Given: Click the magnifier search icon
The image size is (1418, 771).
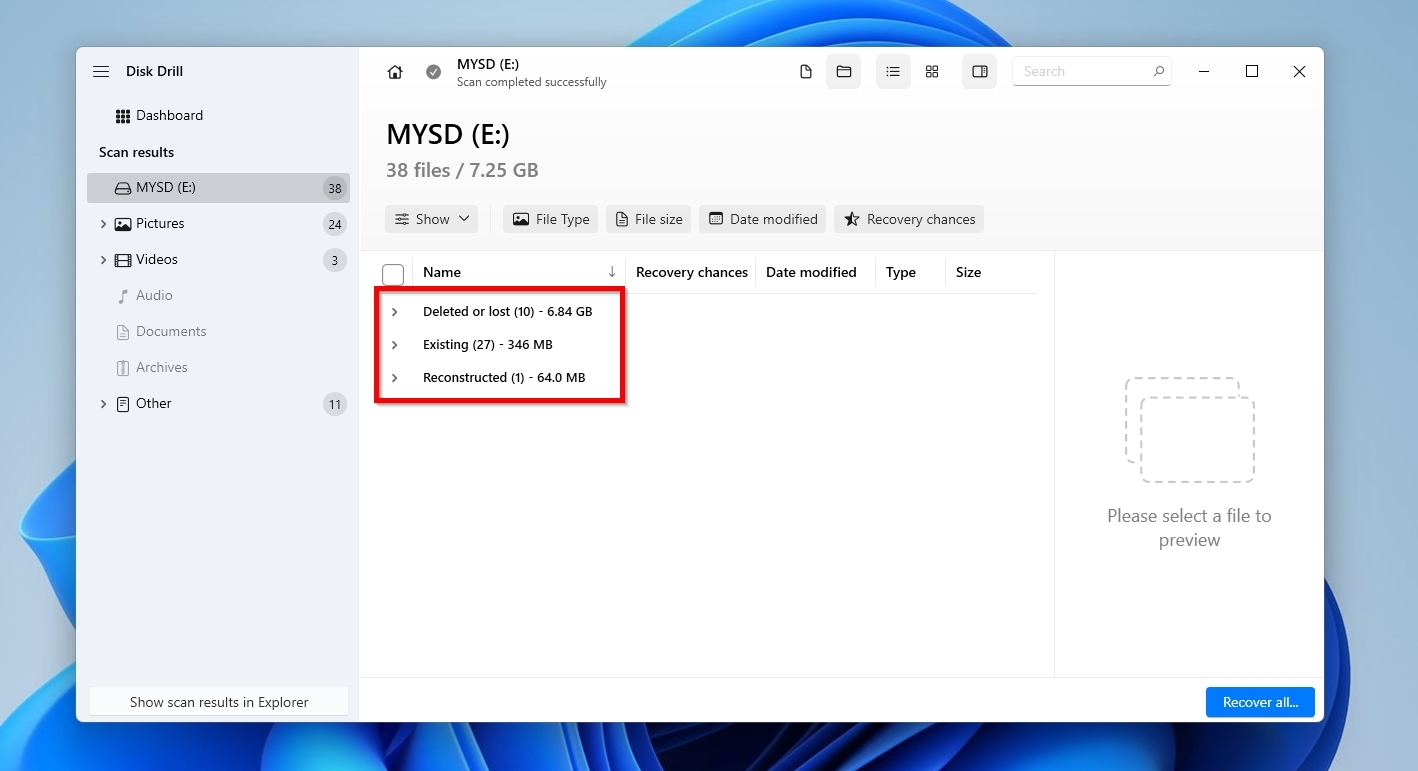Looking at the screenshot, I should (x=1159, y=71).
